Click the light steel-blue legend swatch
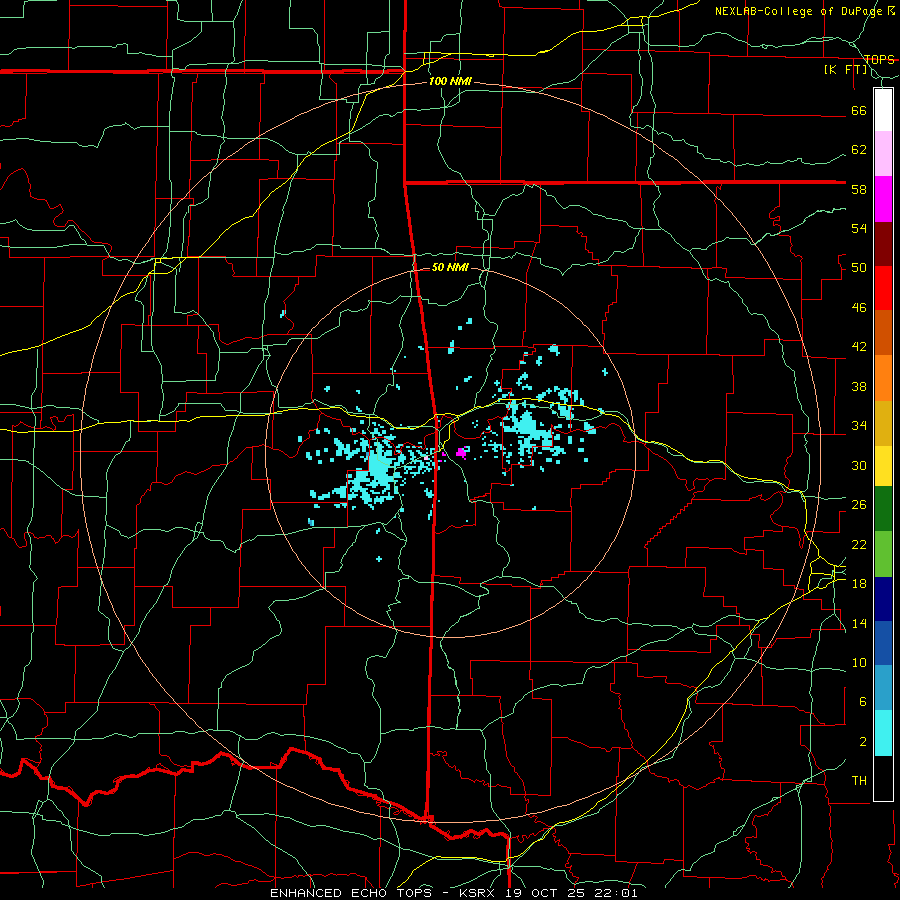The width and height of the screenshot is (900, 900). pos(883,688)
